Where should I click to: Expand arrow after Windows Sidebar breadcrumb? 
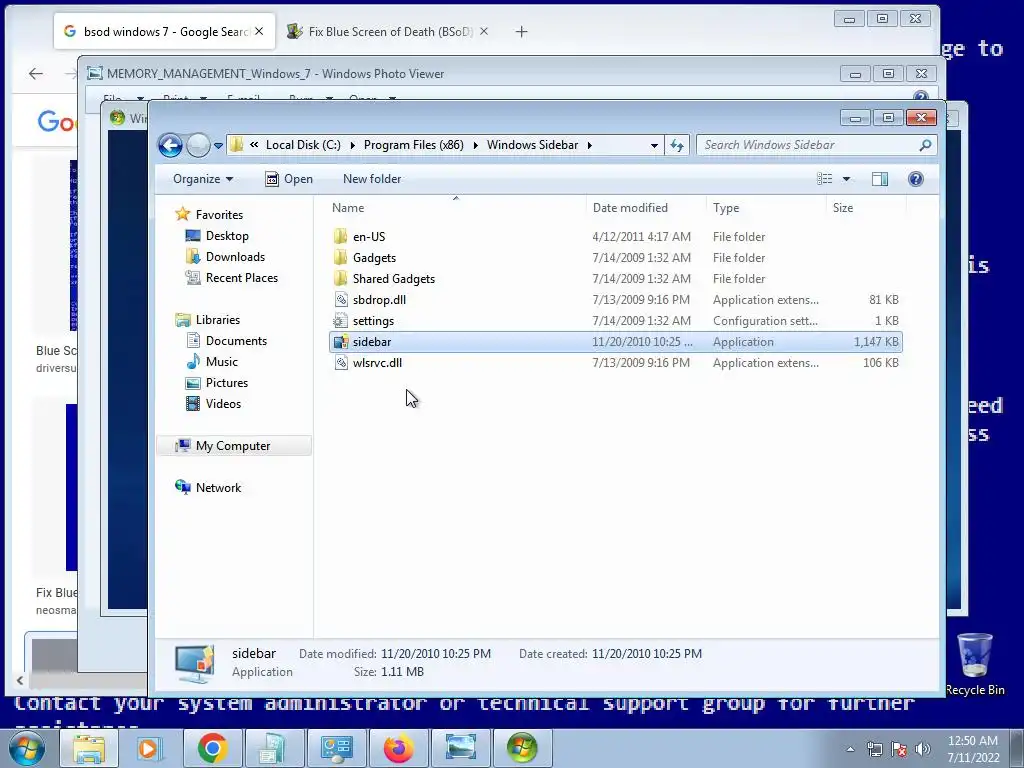[589, 145]
